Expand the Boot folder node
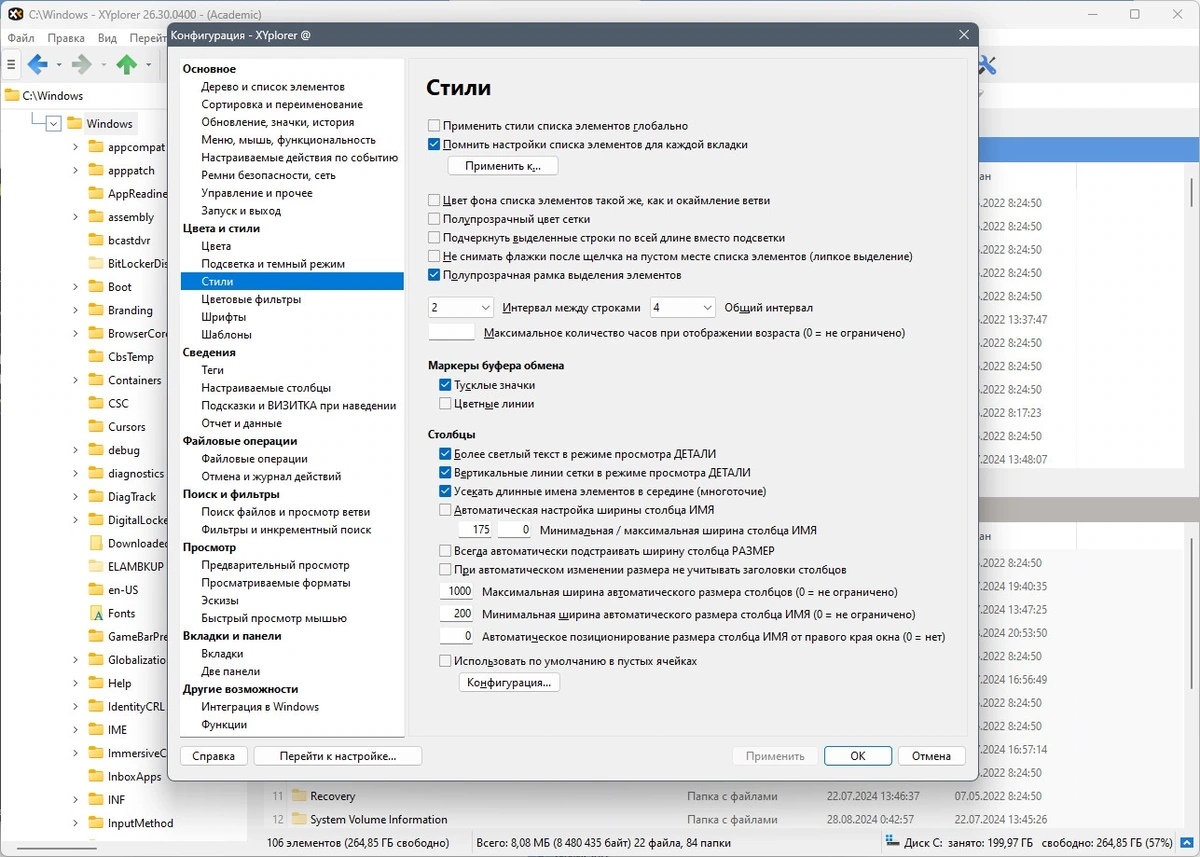The height and width of the screenshot is (857, 1200). [75, 287]
